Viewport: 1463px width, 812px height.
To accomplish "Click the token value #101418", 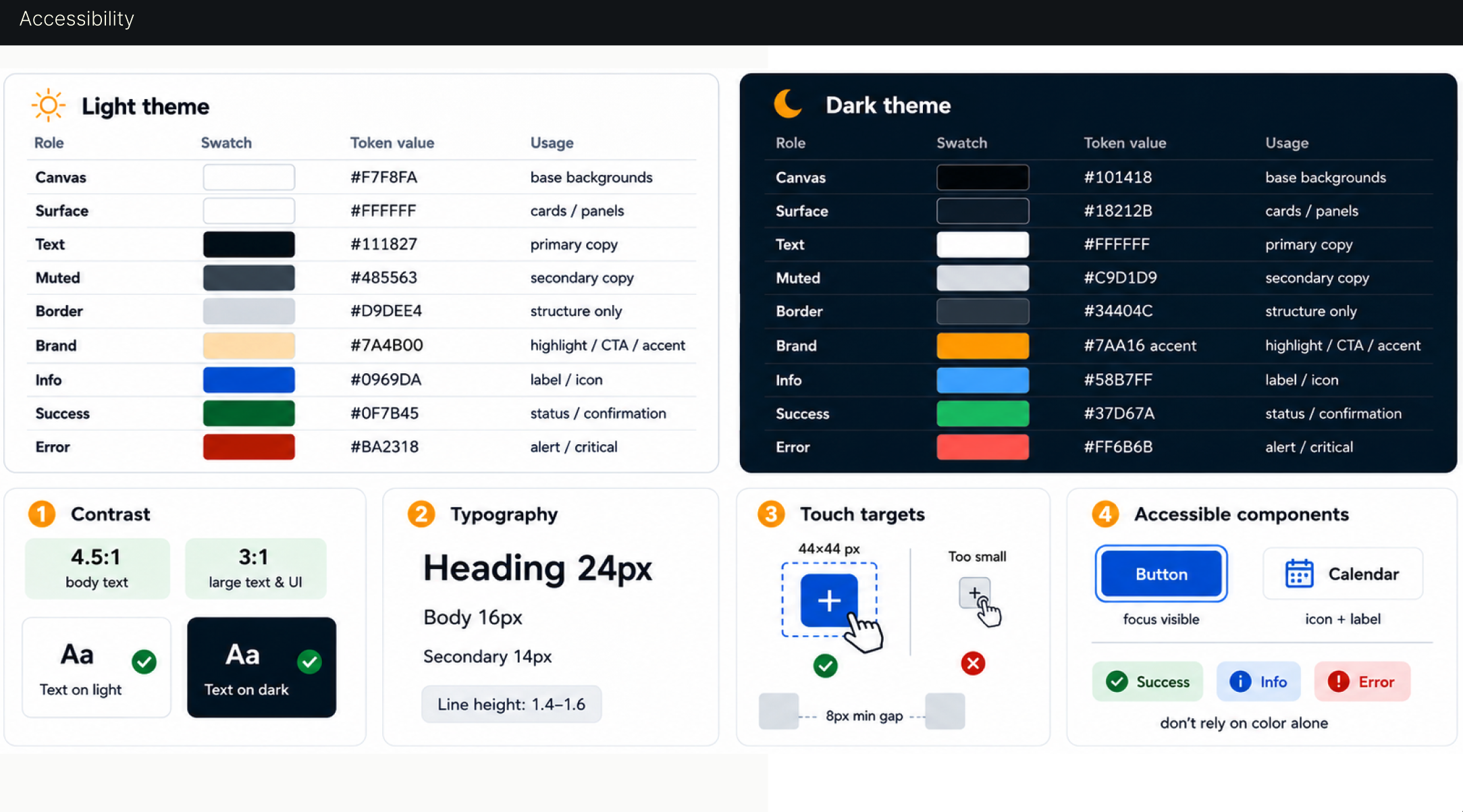I will pos(1118,177).
